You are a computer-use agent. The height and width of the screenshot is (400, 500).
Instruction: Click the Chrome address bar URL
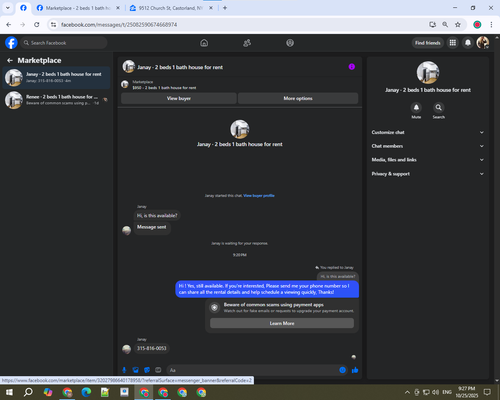point(119,25)
